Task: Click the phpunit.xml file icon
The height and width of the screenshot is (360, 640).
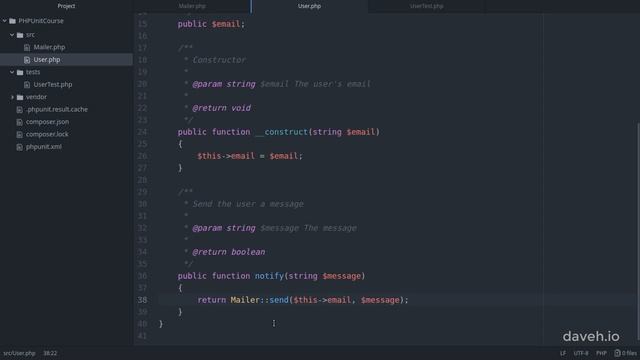Action: [19, 147]
